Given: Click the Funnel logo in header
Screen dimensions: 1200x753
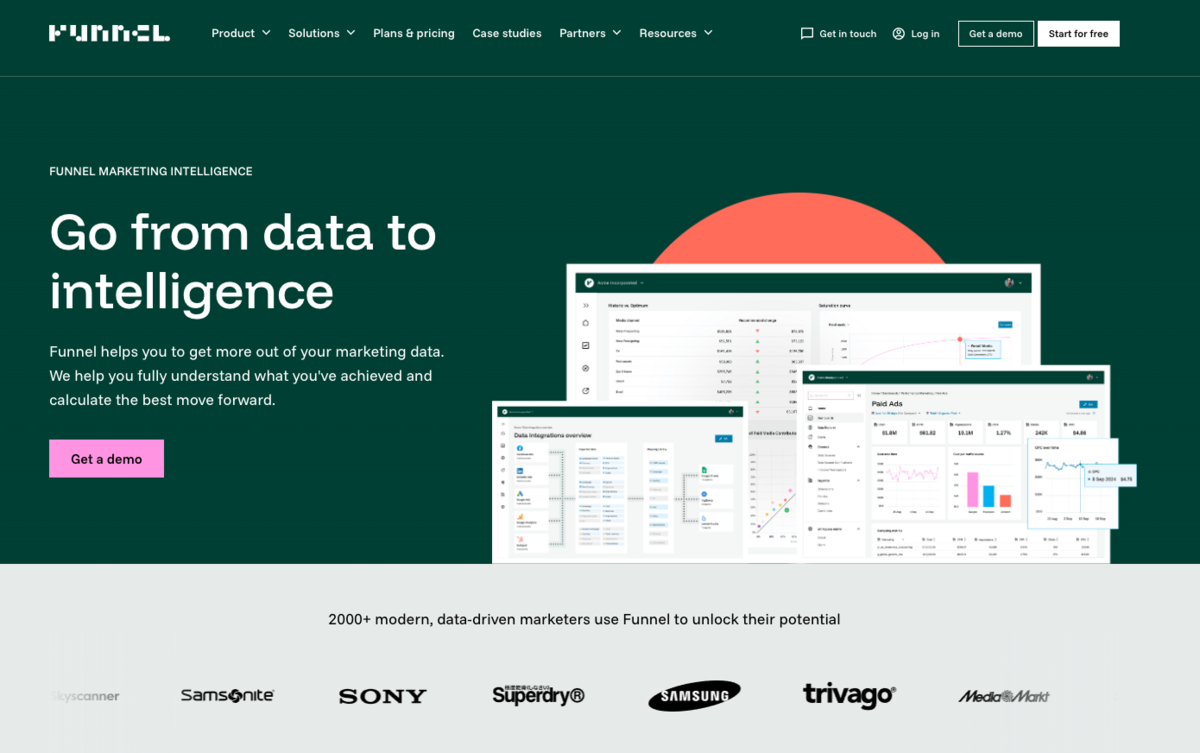Looking at the screenshot, I should pyautogui.click(x=109, y=33).
